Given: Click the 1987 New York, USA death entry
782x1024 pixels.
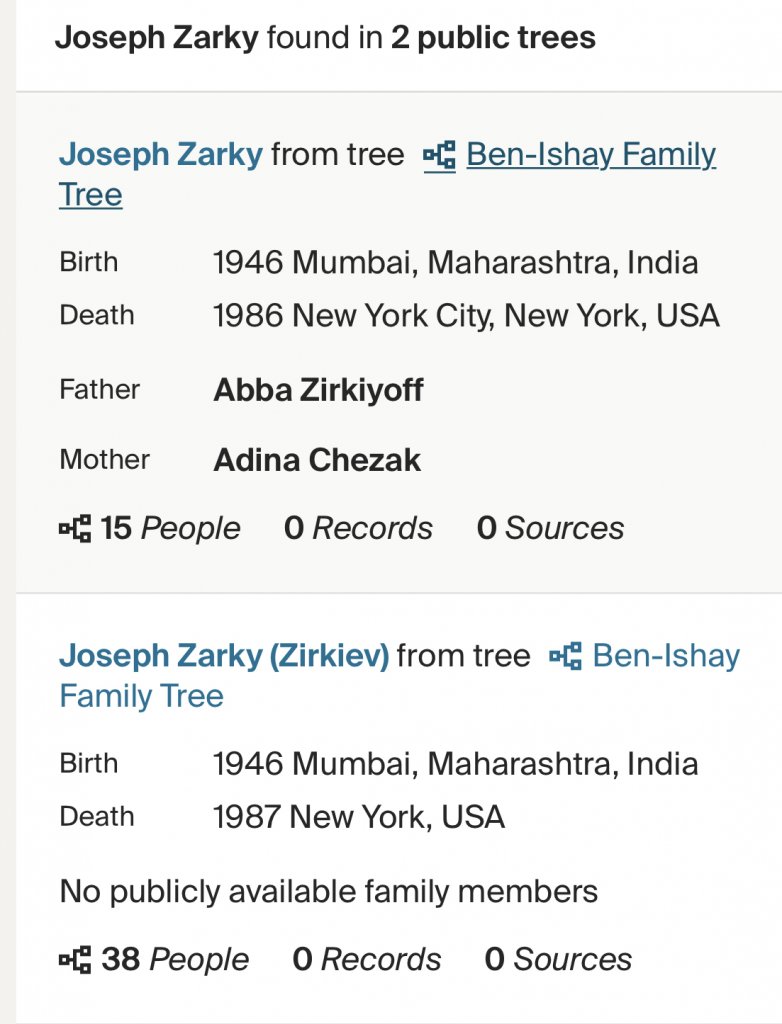Looking at the screenshot, I should 359,817.
